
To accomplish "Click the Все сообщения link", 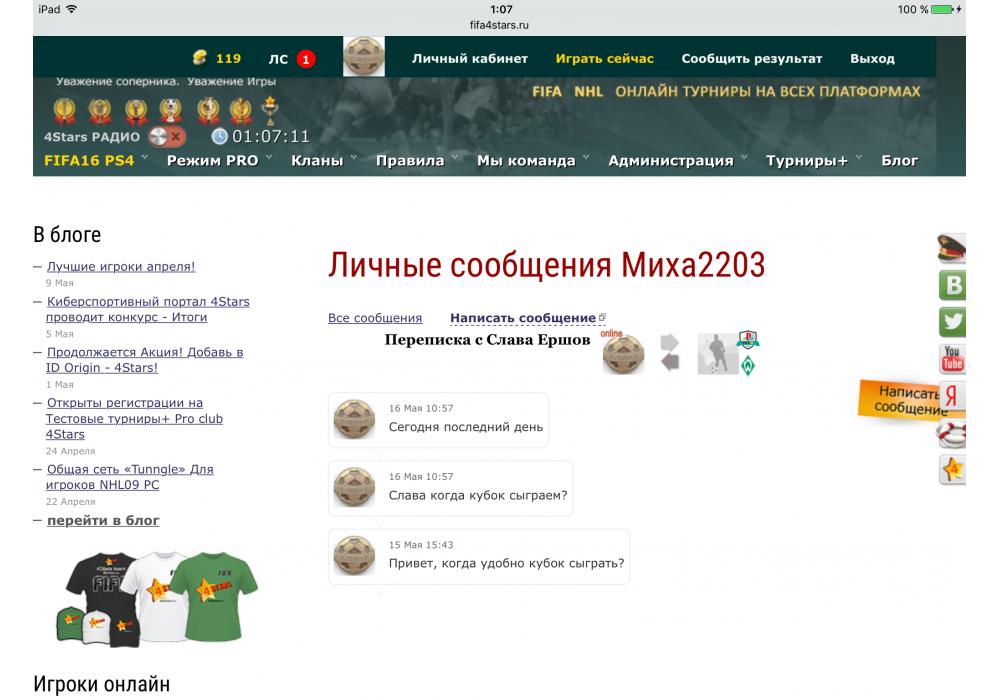I will 375,318.
